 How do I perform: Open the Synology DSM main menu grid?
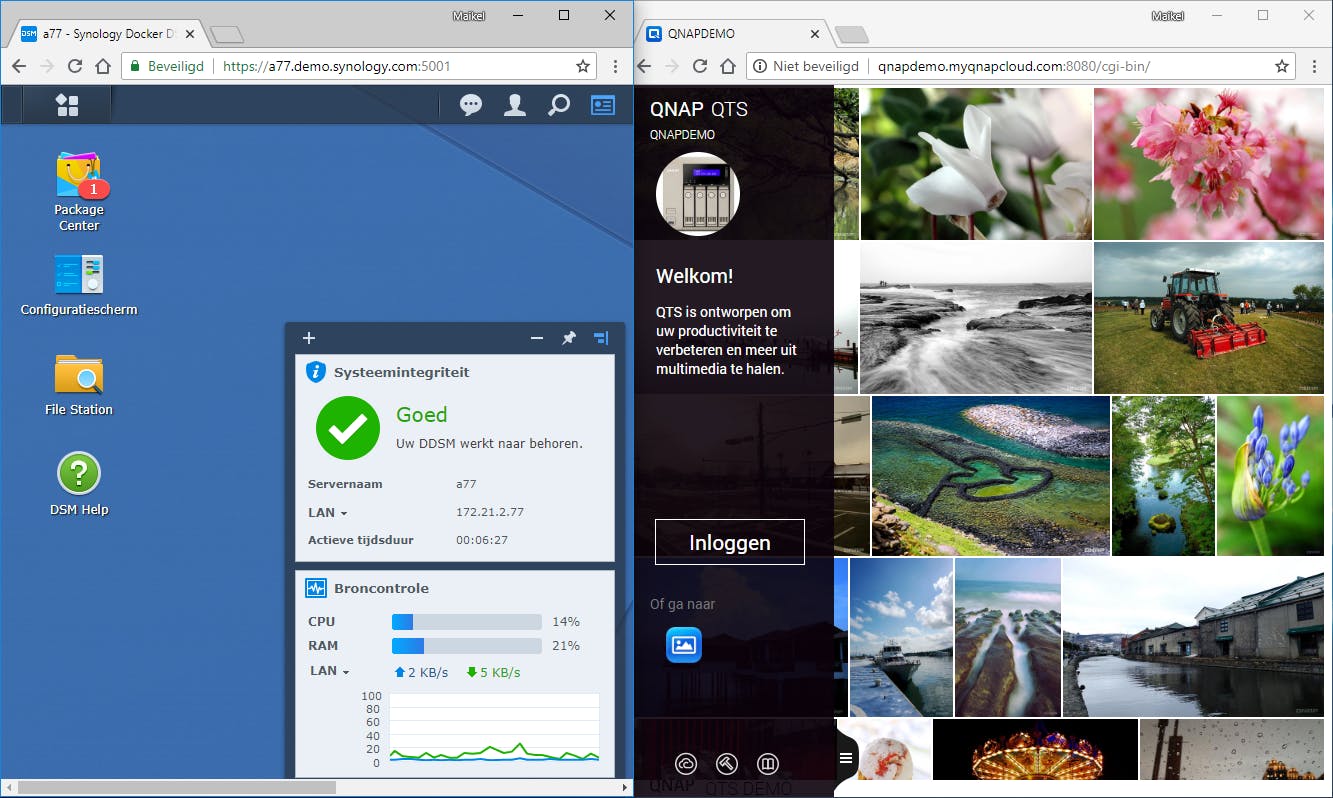pos(67,105)
